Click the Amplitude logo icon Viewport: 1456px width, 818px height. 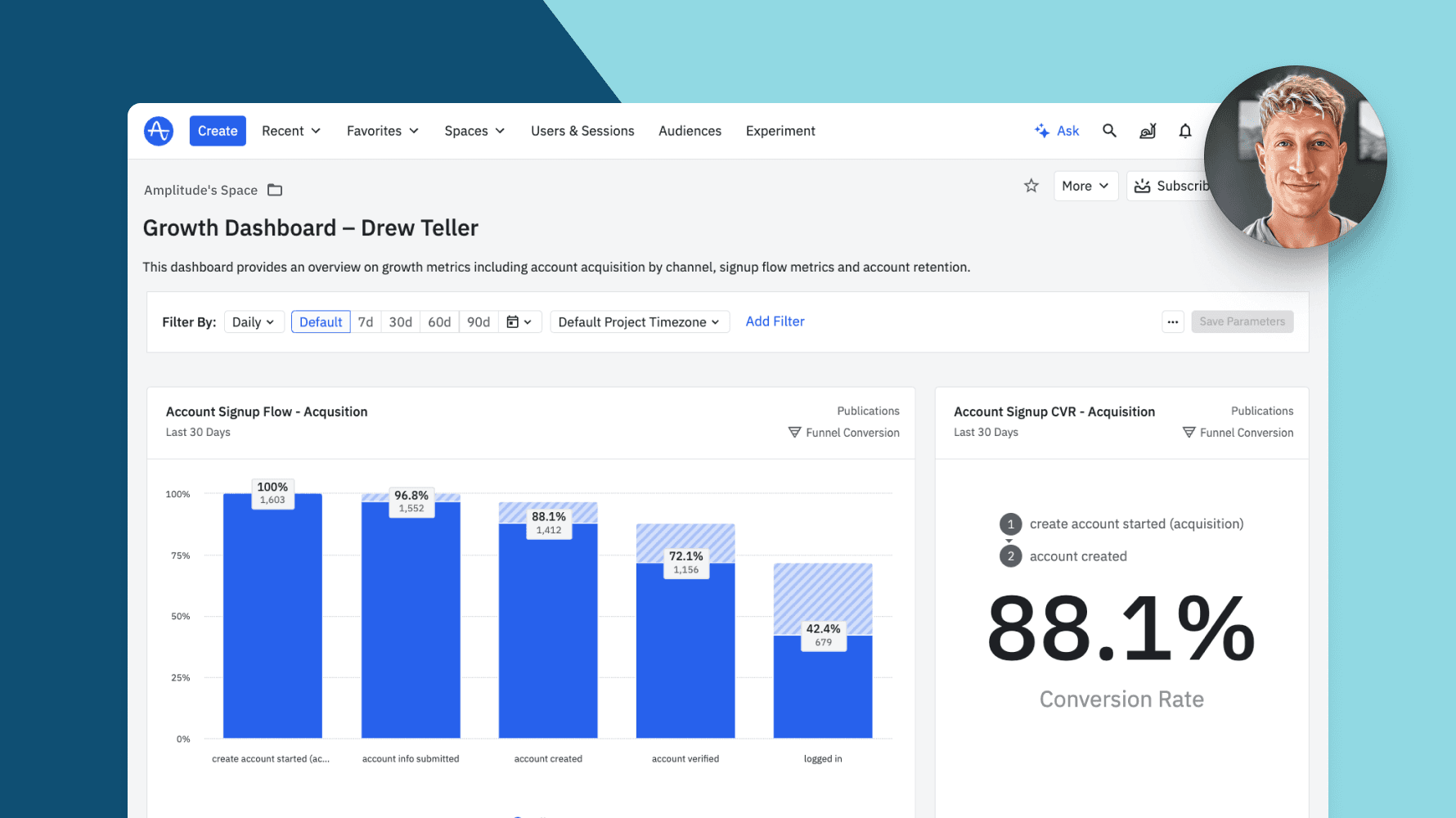point(159,131)
